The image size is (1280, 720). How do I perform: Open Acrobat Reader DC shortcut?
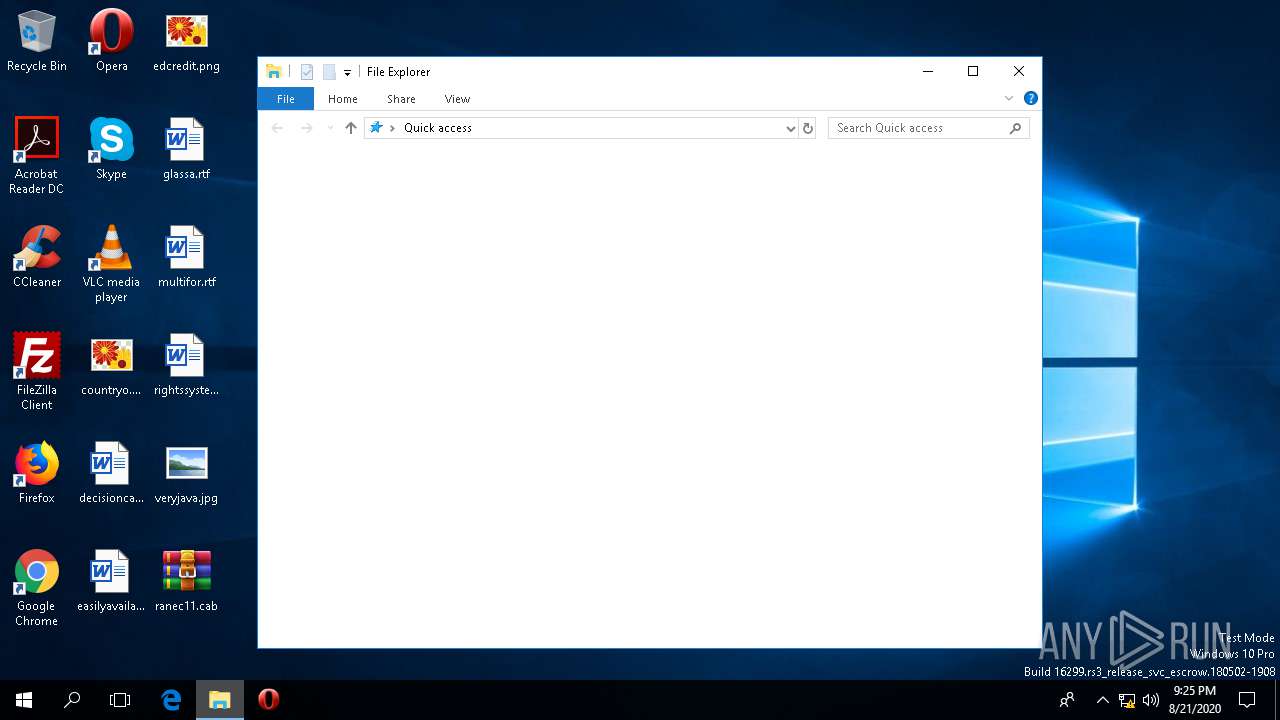pyautogui.click(x=37, y=156)
